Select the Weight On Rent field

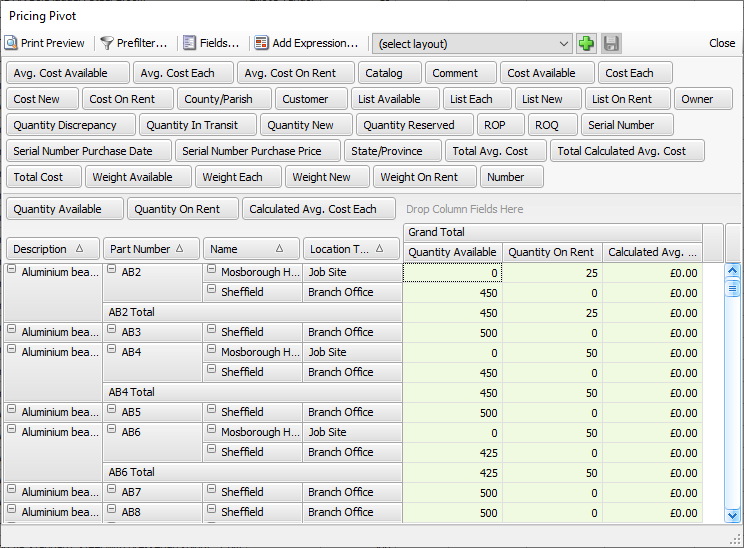pos(425,177)
